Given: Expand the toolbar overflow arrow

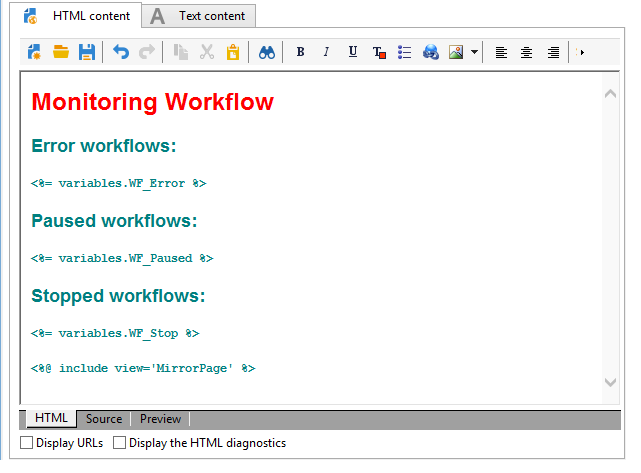Looking at the screenshot, I should [x=580, y=52].
